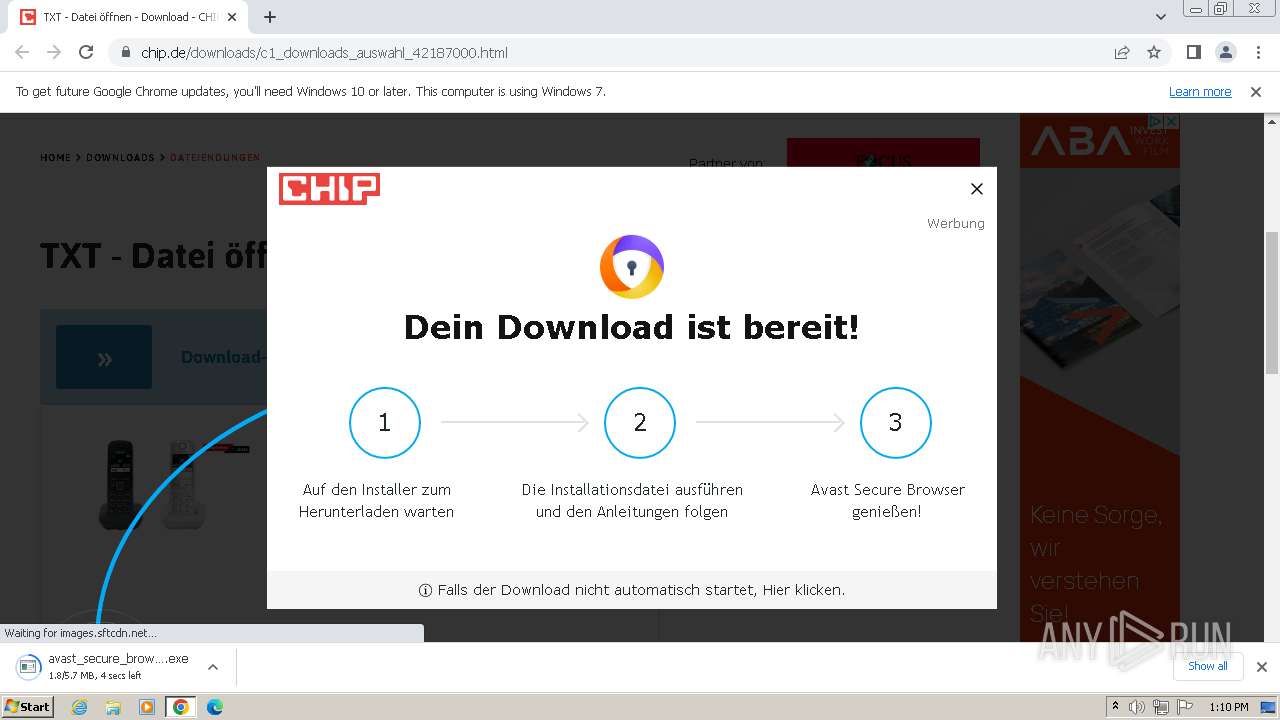This screenshot has height=720, width=1280.
Task: Open the Learn more link in update notice
Action: pyautogui.click(x=1200, y=91)
